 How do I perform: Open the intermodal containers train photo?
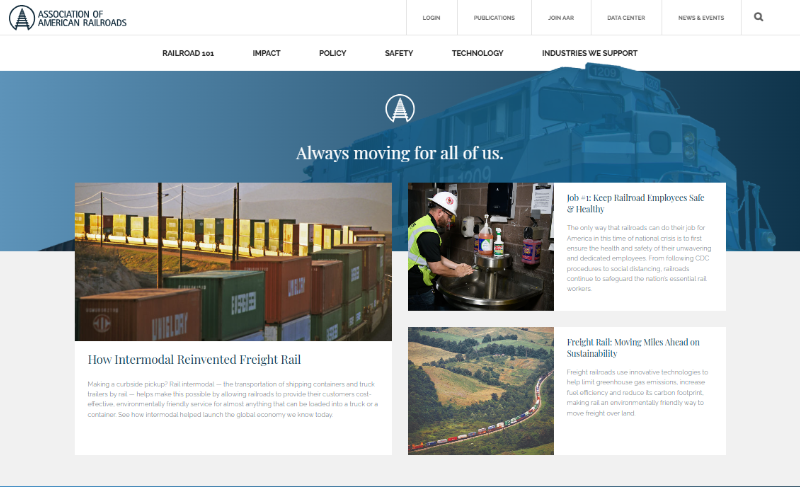click(x=233, y=262)
